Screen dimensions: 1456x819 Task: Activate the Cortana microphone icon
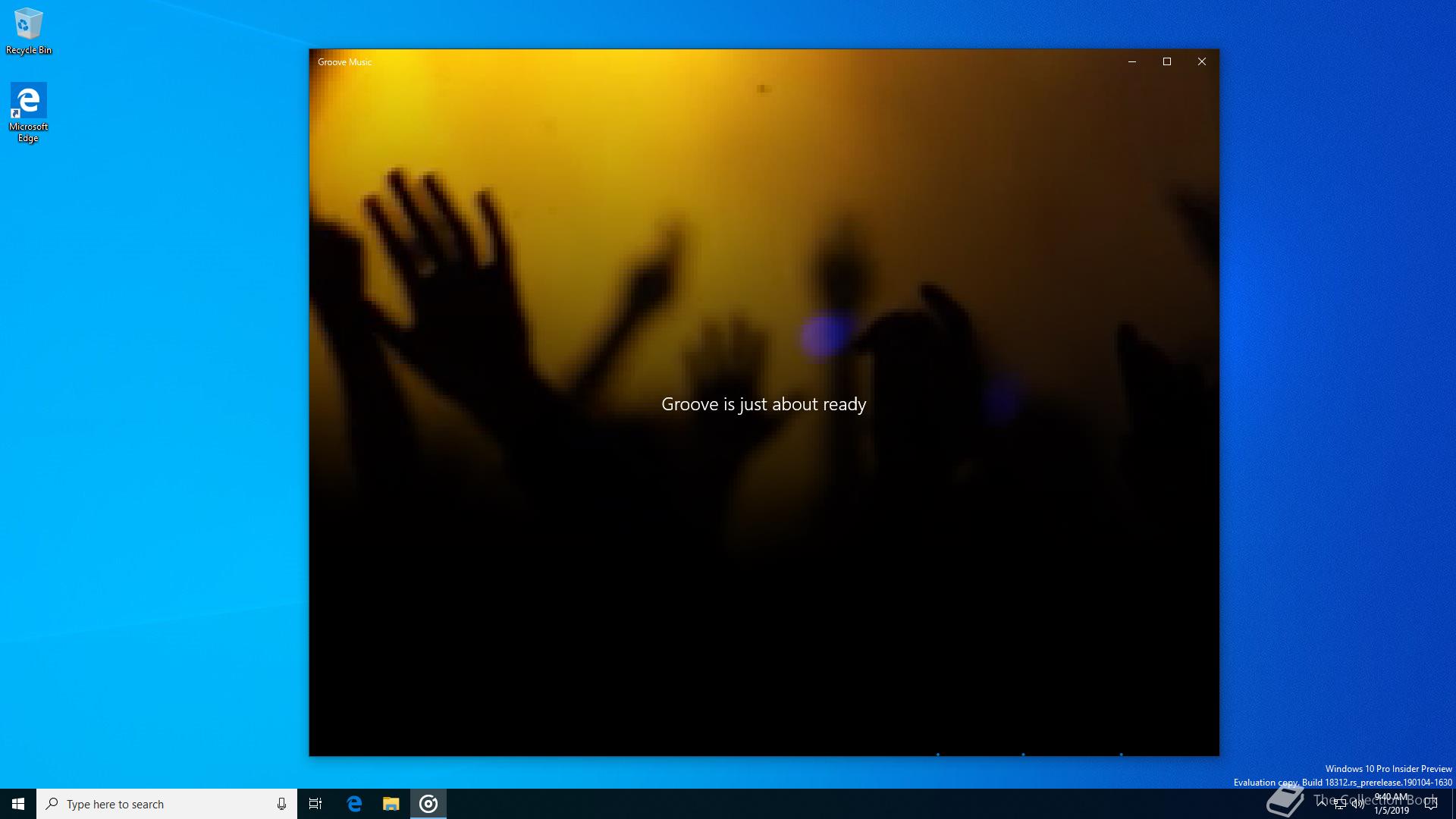(281, 804)
